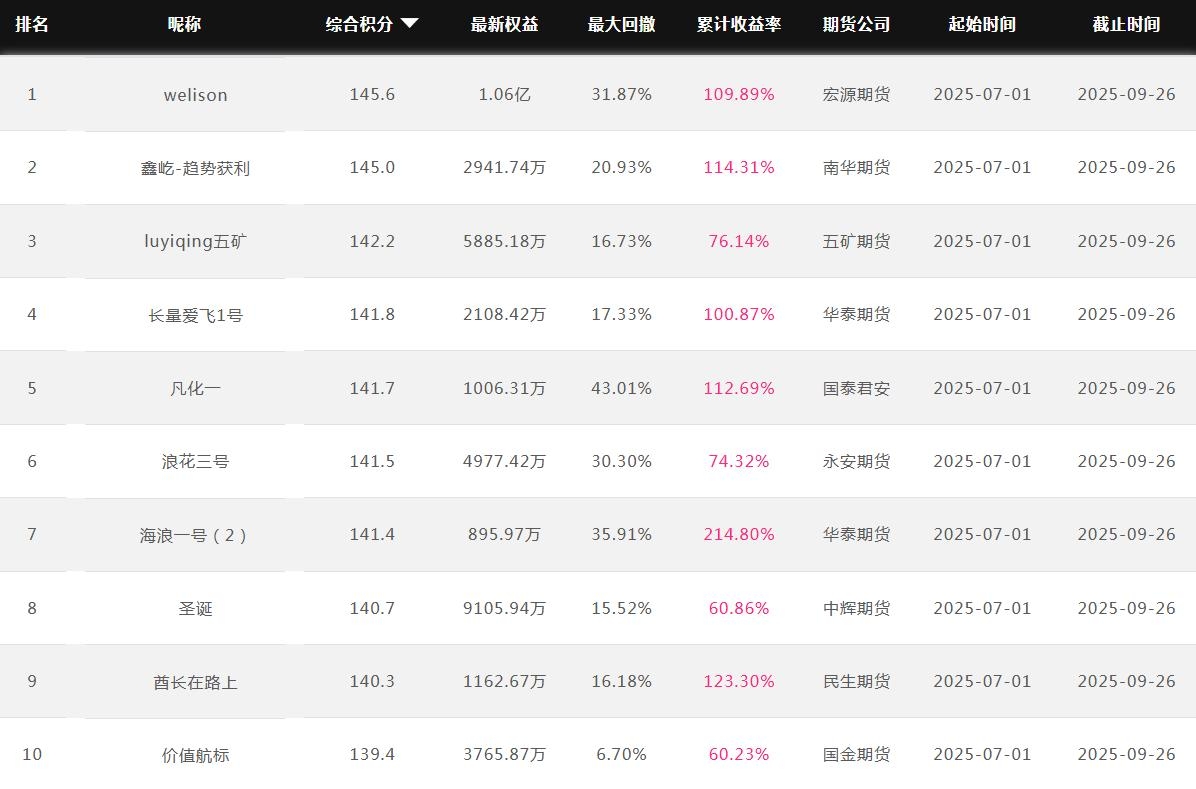1196x789 pixels.
Task: Click 214.80% cumulative return value
Action: [738, 534]
